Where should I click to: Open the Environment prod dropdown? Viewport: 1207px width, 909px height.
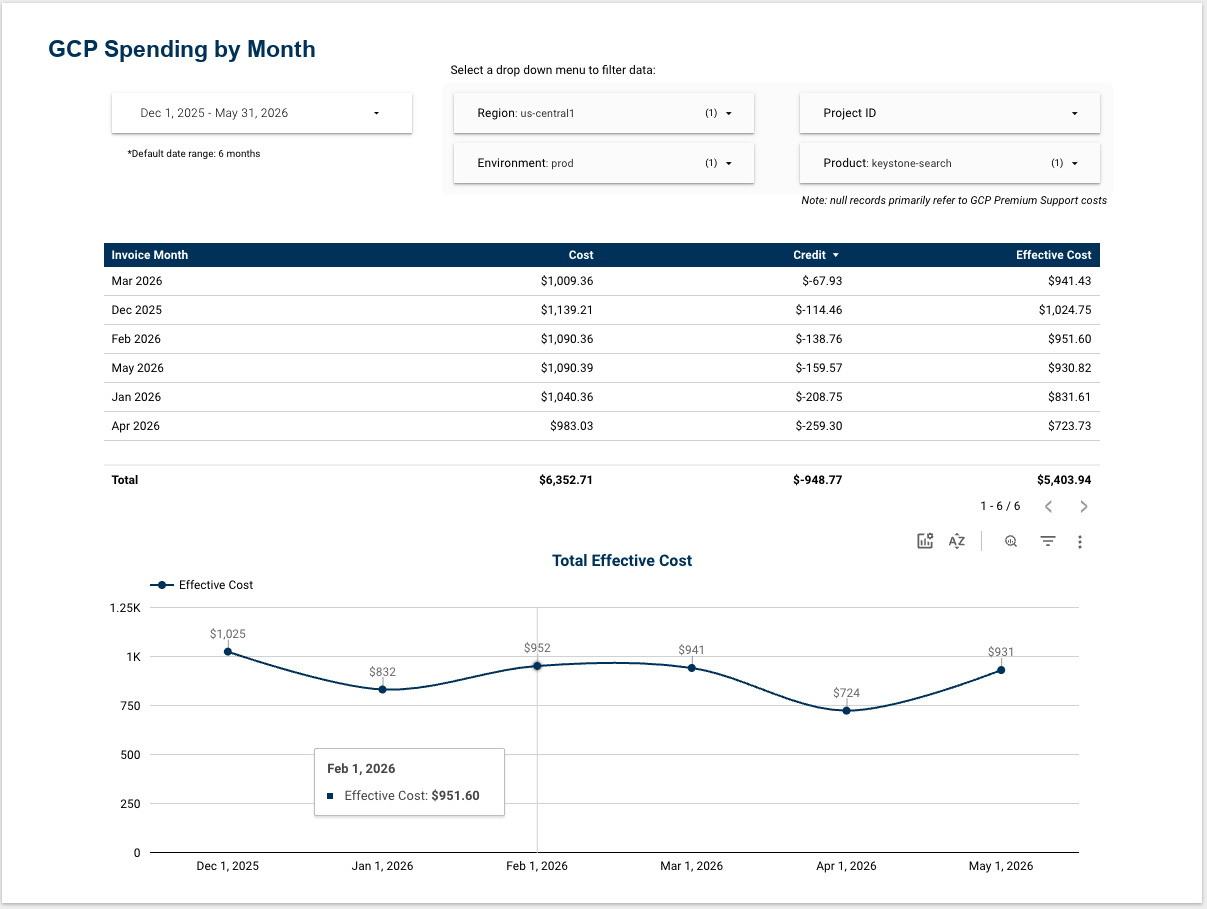coord(604,163)
